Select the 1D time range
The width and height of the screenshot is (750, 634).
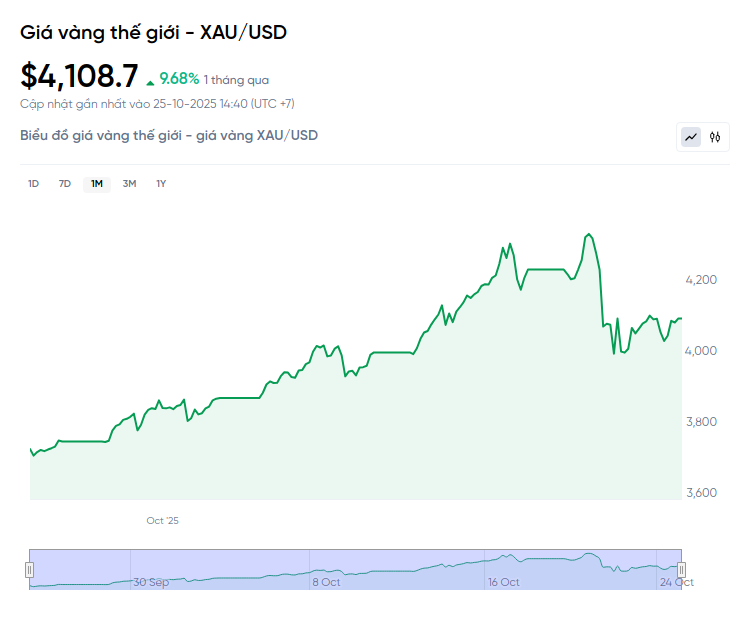click(x=33, y=184)
